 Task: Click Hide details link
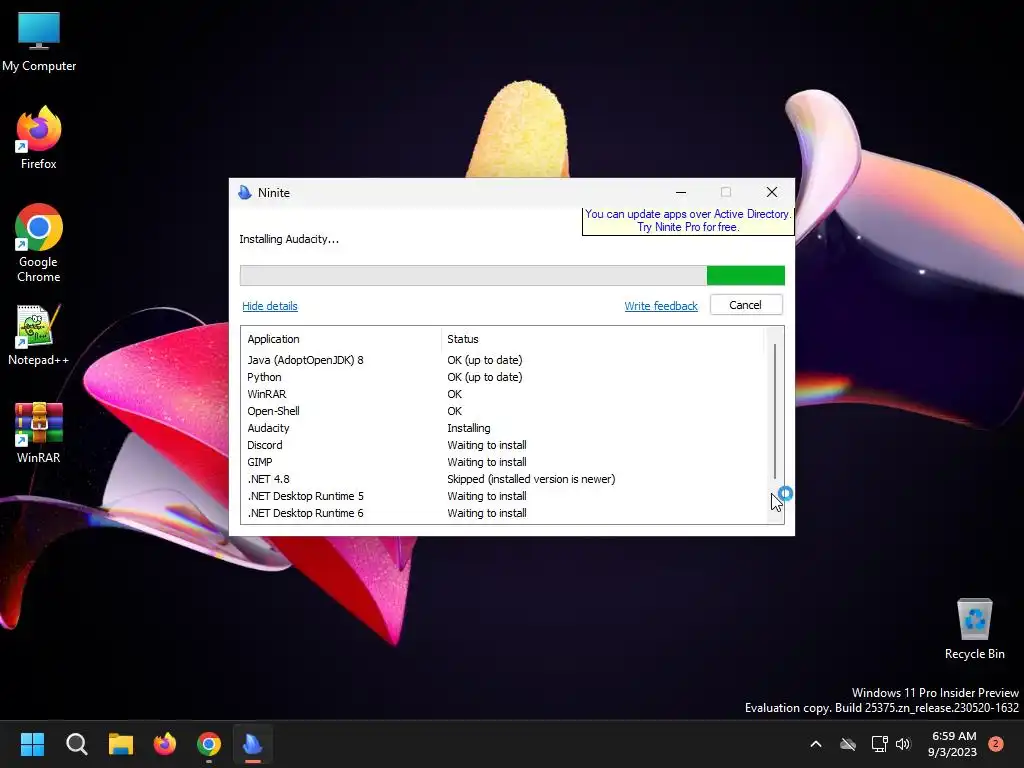pos(270,306)
